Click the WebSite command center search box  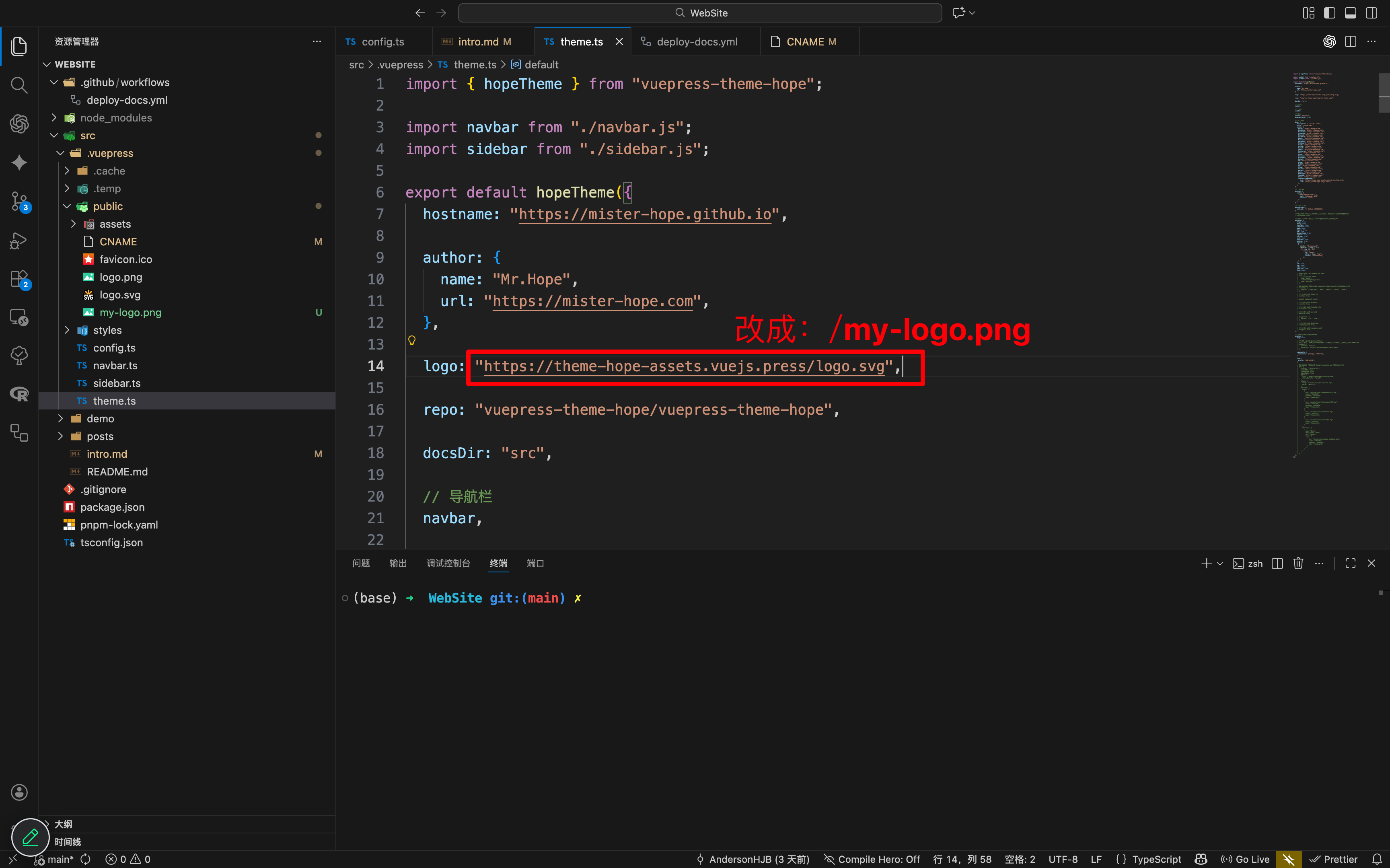click(699, 12)
